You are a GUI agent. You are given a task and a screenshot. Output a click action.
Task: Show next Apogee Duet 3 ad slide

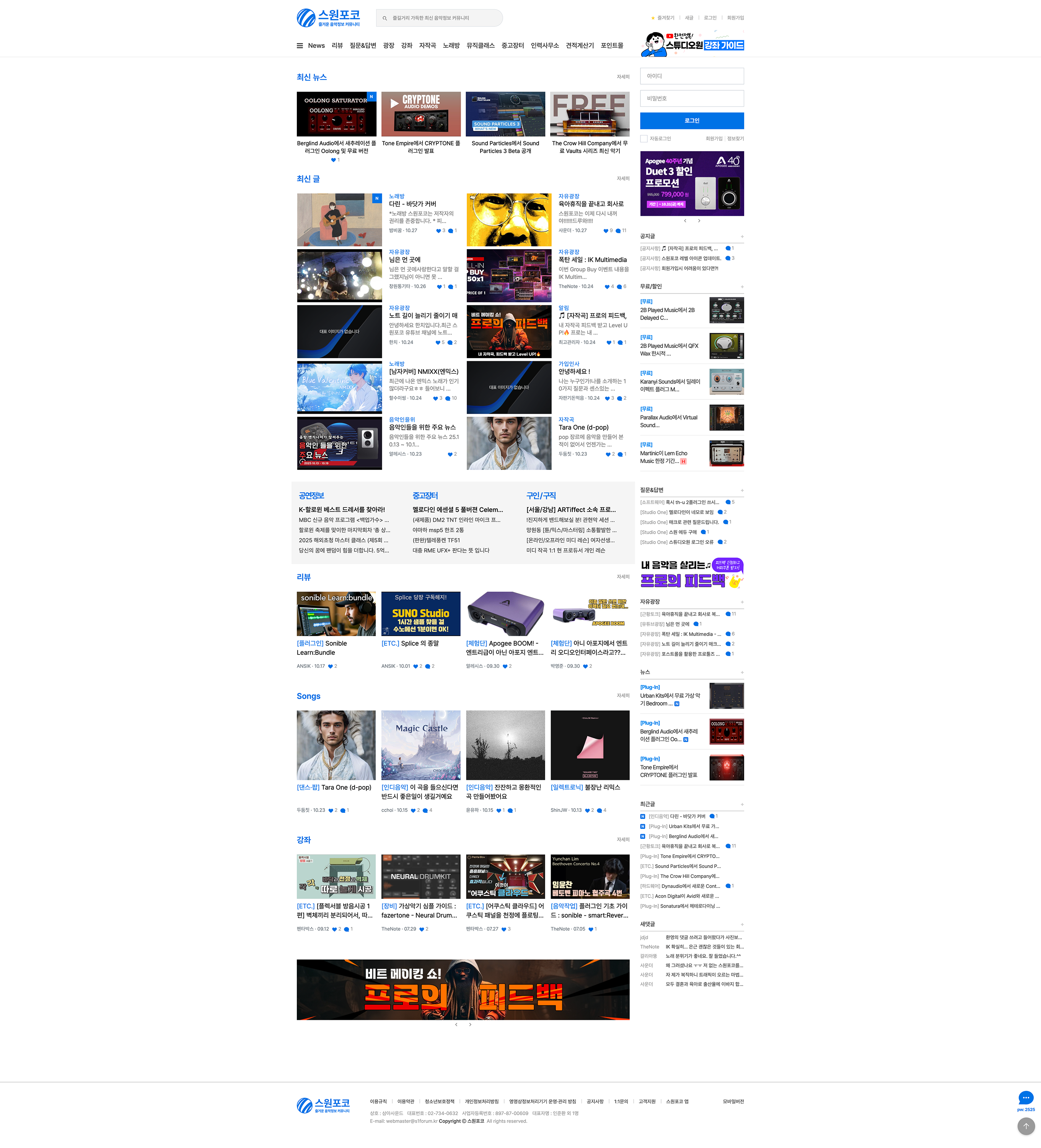pyautogui.click(x=699, y=221)
